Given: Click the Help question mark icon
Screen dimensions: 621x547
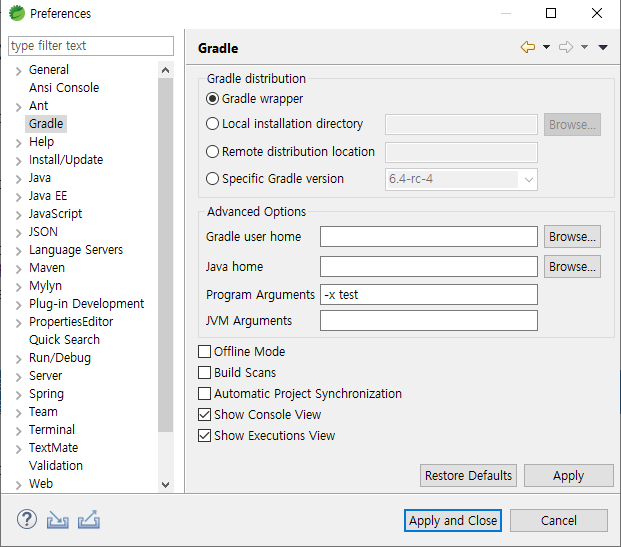Looking at the screenshot, I should [x=27, y=519].
